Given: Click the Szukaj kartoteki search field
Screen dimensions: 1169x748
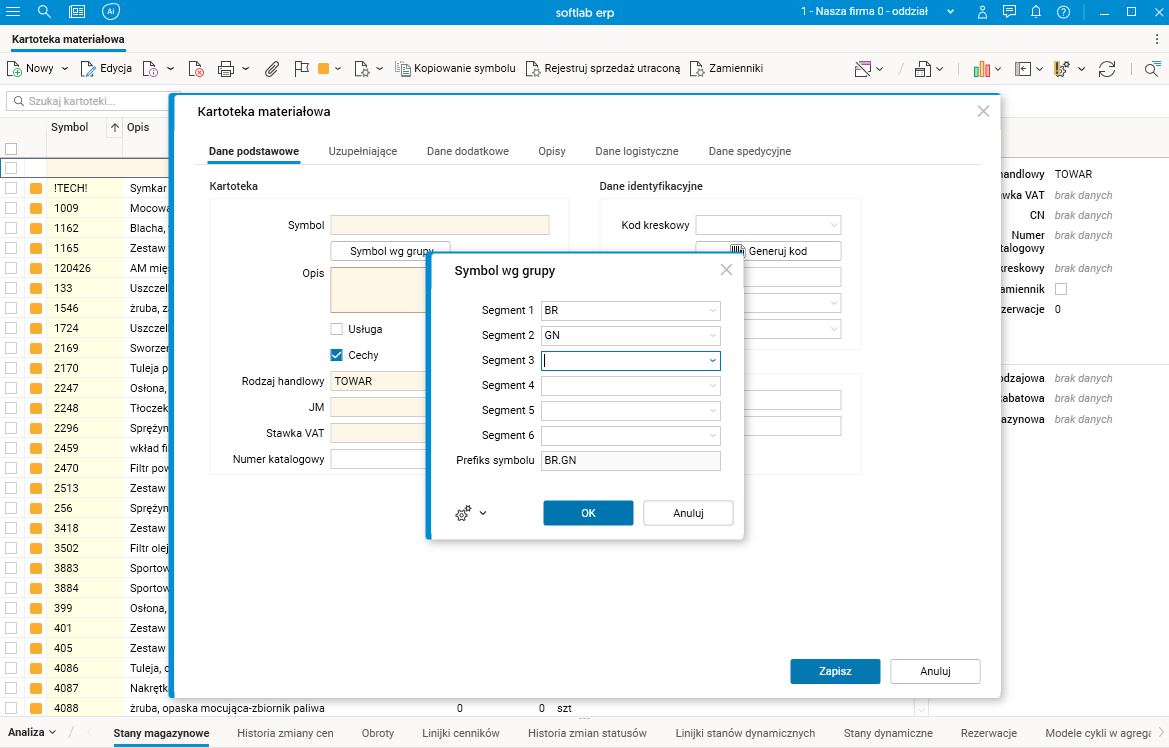Looking at the screenshot, I should pos(90,101).
